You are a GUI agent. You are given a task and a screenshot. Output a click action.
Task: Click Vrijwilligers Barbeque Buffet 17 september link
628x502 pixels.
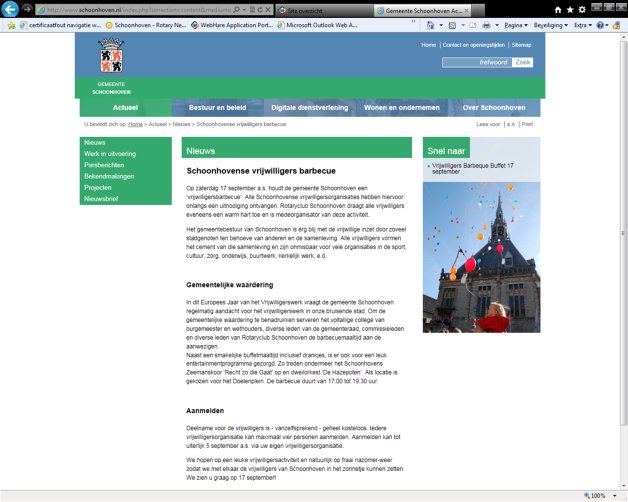pyautogui.click(x=473, y=168)
